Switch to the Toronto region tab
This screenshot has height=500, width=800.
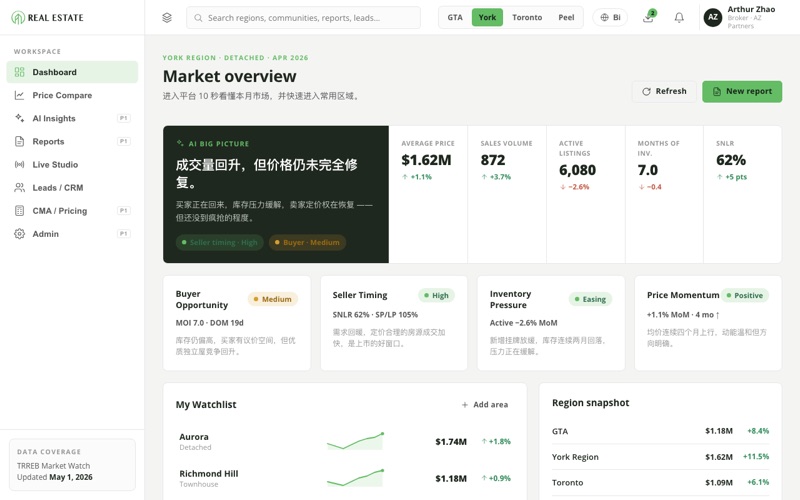pos(527,17)
